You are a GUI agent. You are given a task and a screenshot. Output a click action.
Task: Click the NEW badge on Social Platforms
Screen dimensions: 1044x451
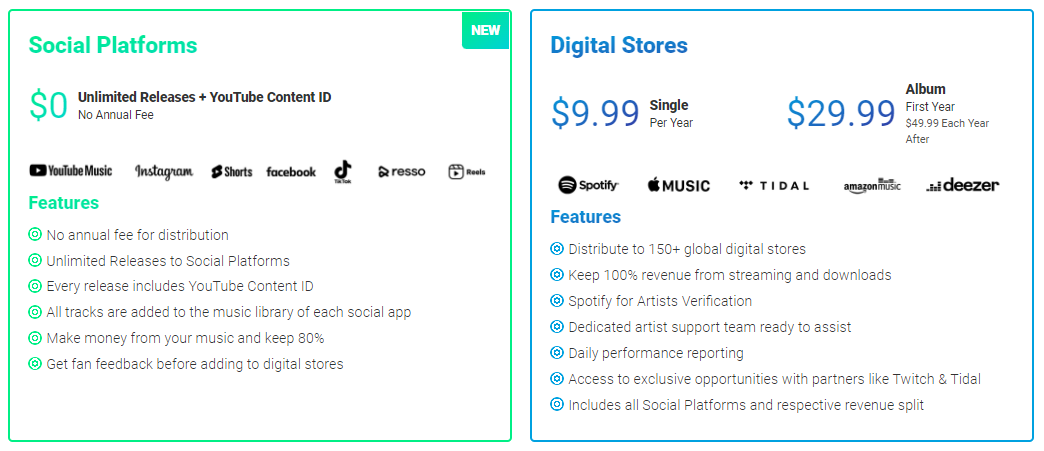486,30
